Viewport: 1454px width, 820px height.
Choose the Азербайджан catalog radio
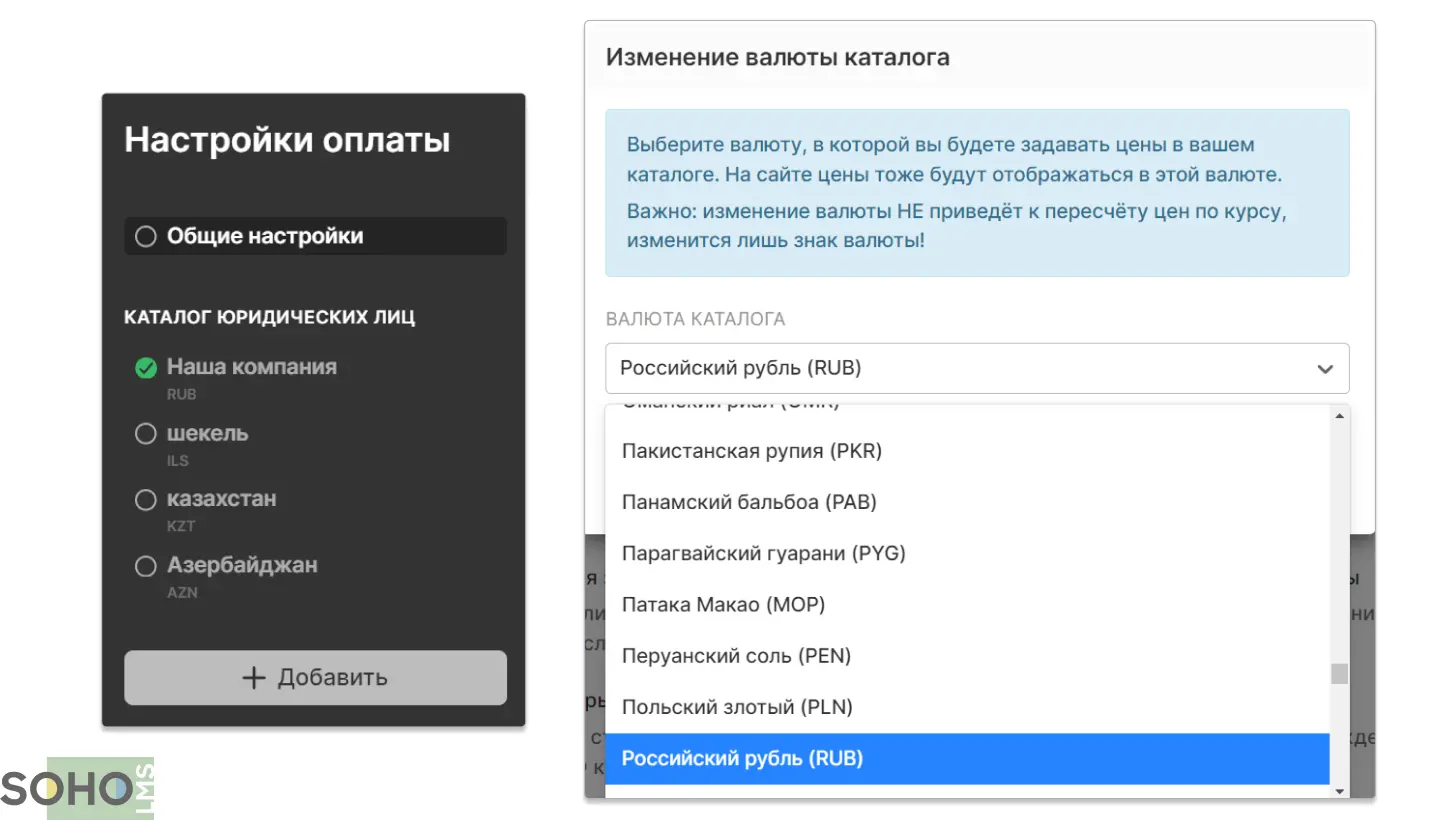(146, 566)
